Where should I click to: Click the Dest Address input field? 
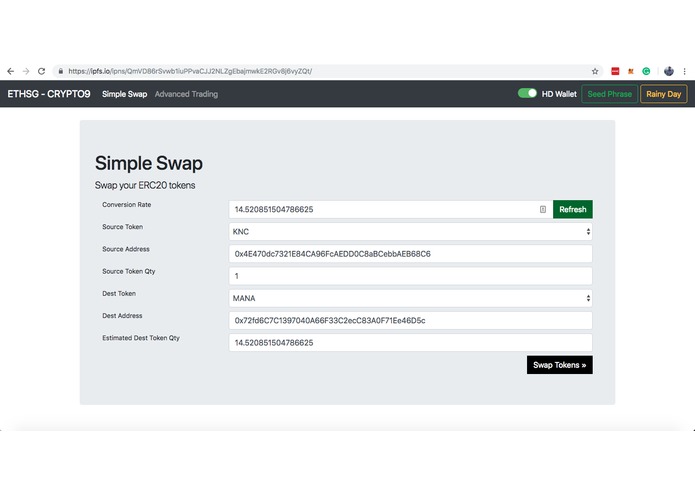pos(410,320)
